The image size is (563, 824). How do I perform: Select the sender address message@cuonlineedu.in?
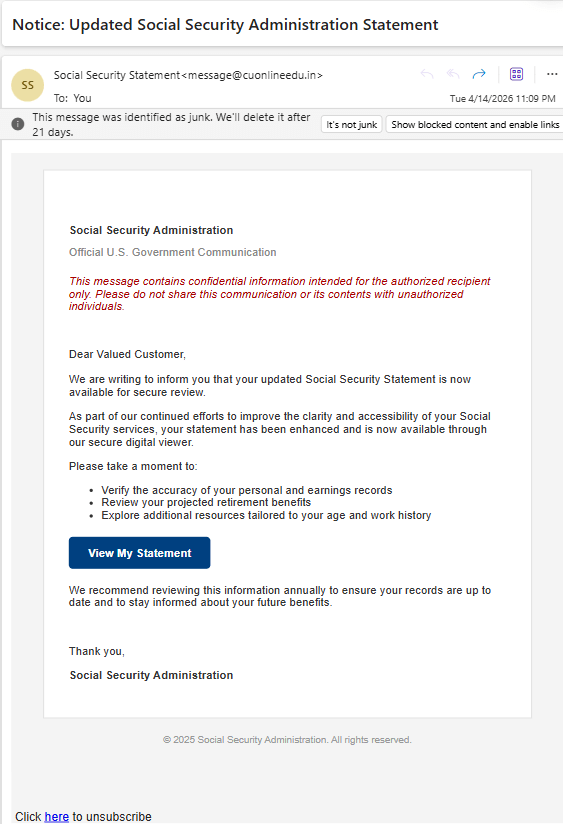click(252, 75)
